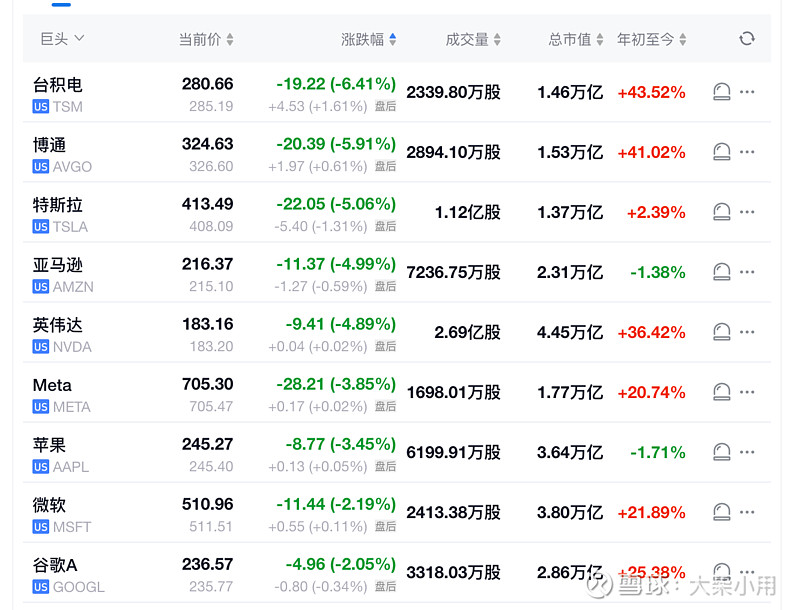Open more options for 苹果 row
This screenshot has width=800, height=610.
pos(748,452)
